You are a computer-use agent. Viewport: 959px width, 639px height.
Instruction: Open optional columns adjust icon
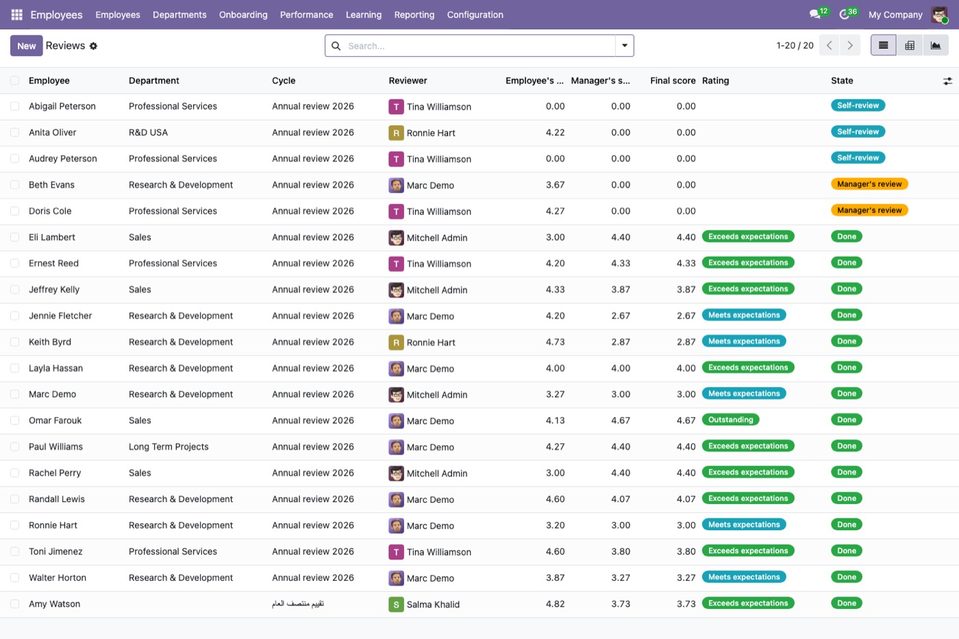(947, 81)
